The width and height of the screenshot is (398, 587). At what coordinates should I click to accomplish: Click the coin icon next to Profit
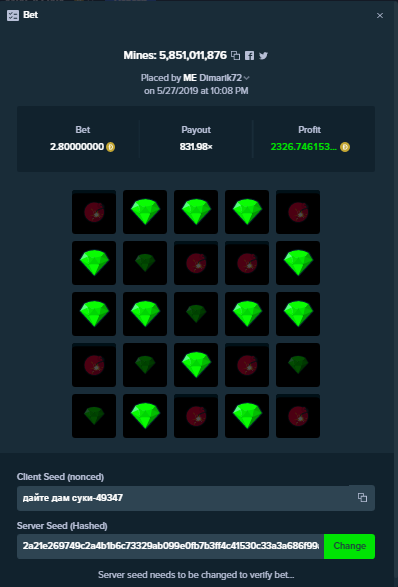coord(345,147)
